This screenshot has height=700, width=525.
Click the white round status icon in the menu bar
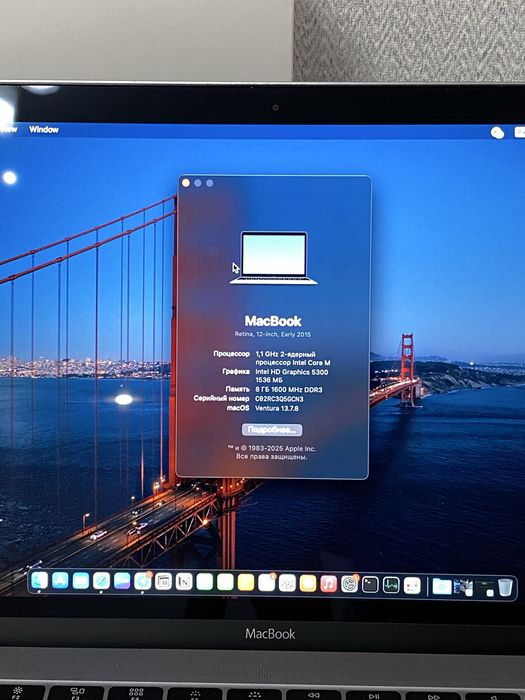pyautogui.click(x=497, y=133)
